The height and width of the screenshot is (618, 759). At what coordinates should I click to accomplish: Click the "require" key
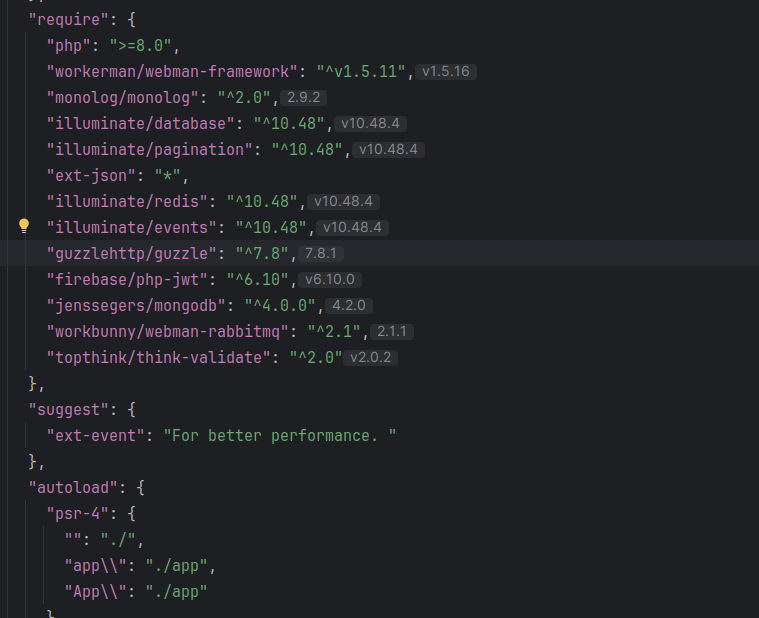69,20
